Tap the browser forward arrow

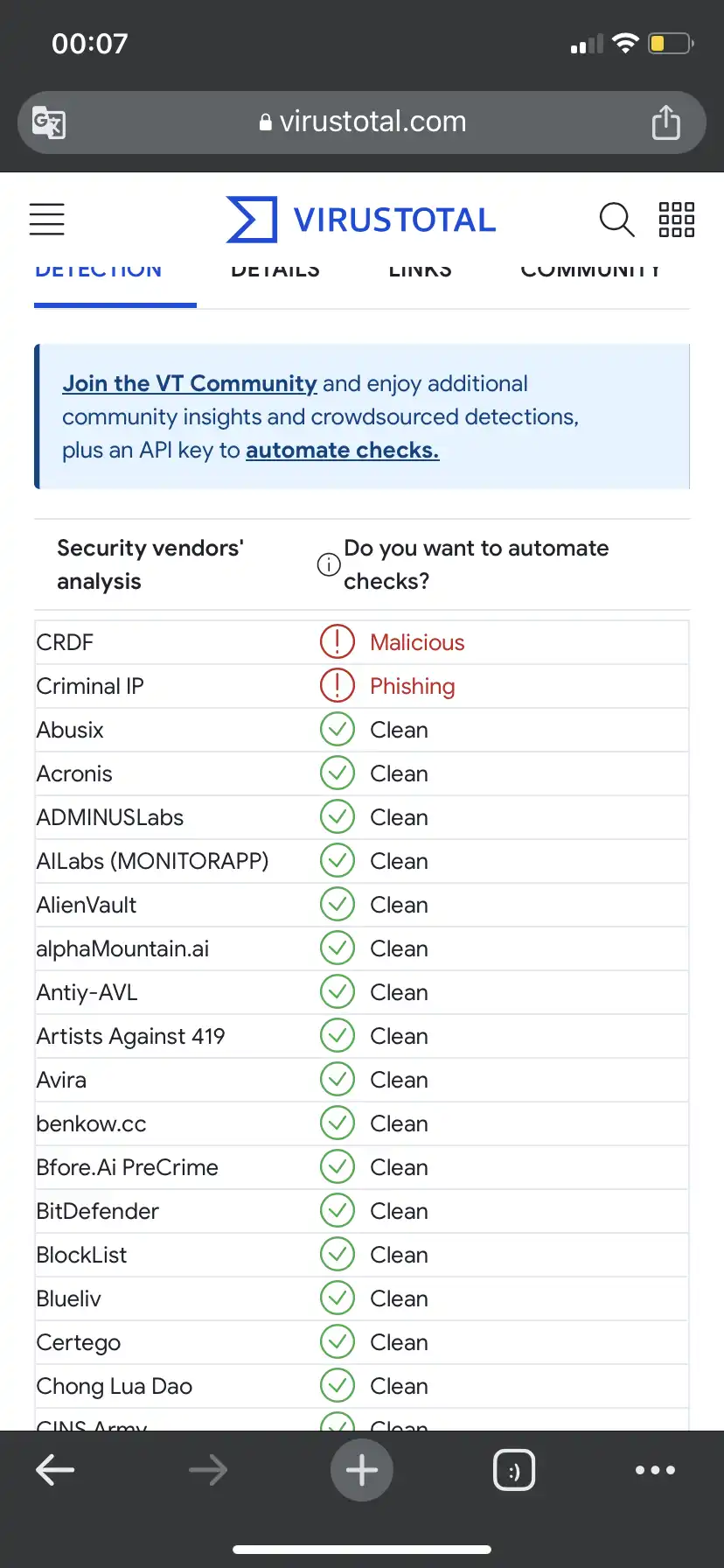click(208, 1470)
